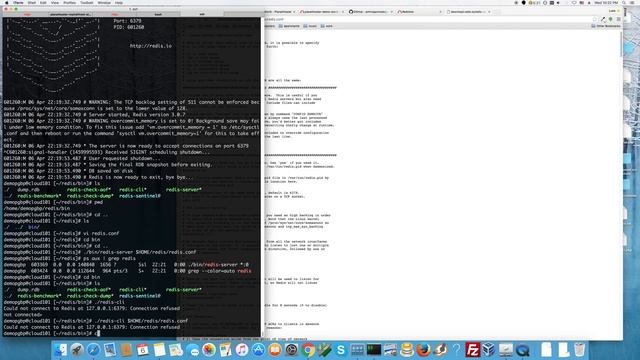Click the http://redis.io URL in terminal
This screenshot has width=640, height=360.
[151, 46]
